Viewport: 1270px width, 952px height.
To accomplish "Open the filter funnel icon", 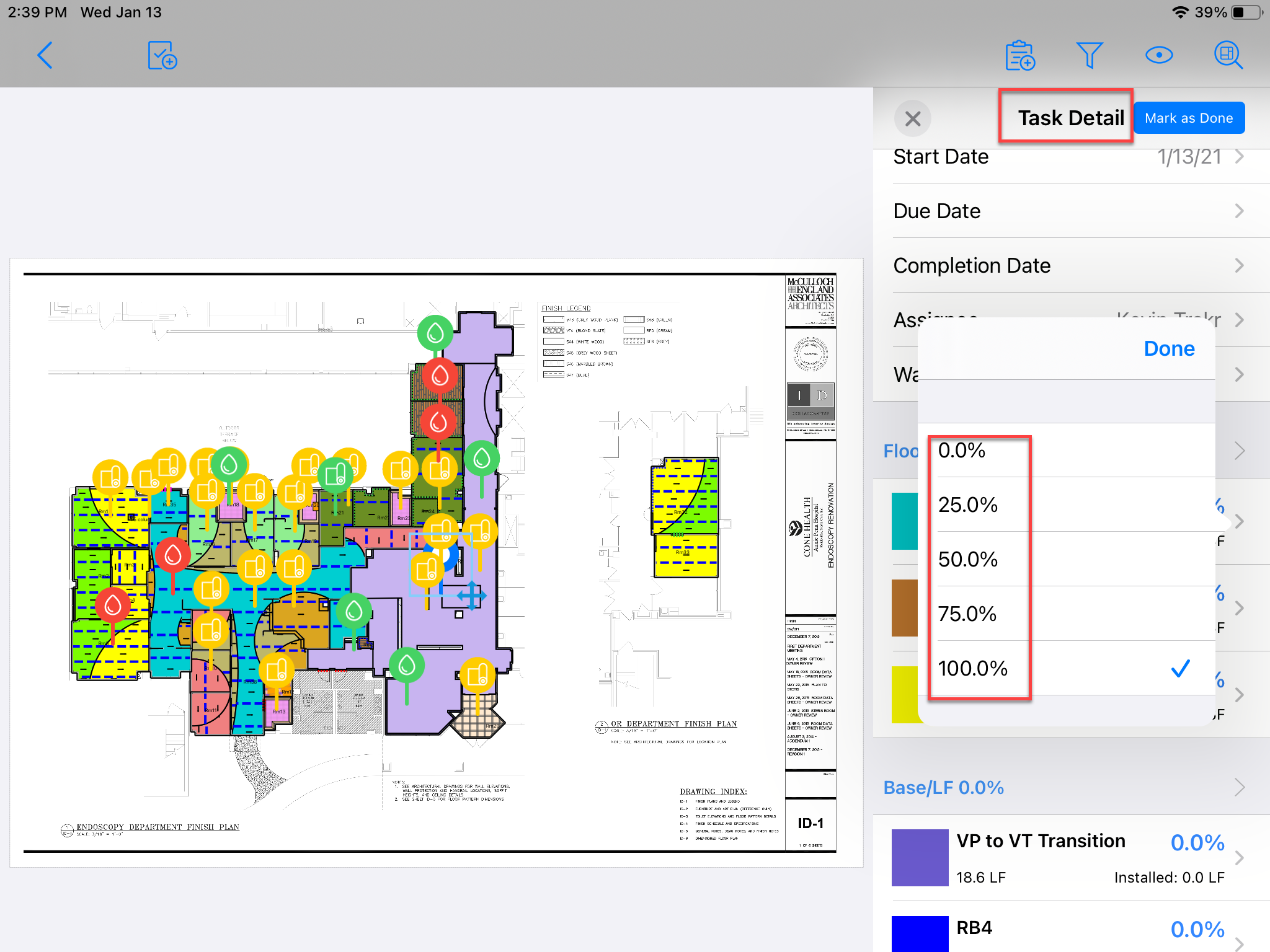I will tap(1089, 56).
